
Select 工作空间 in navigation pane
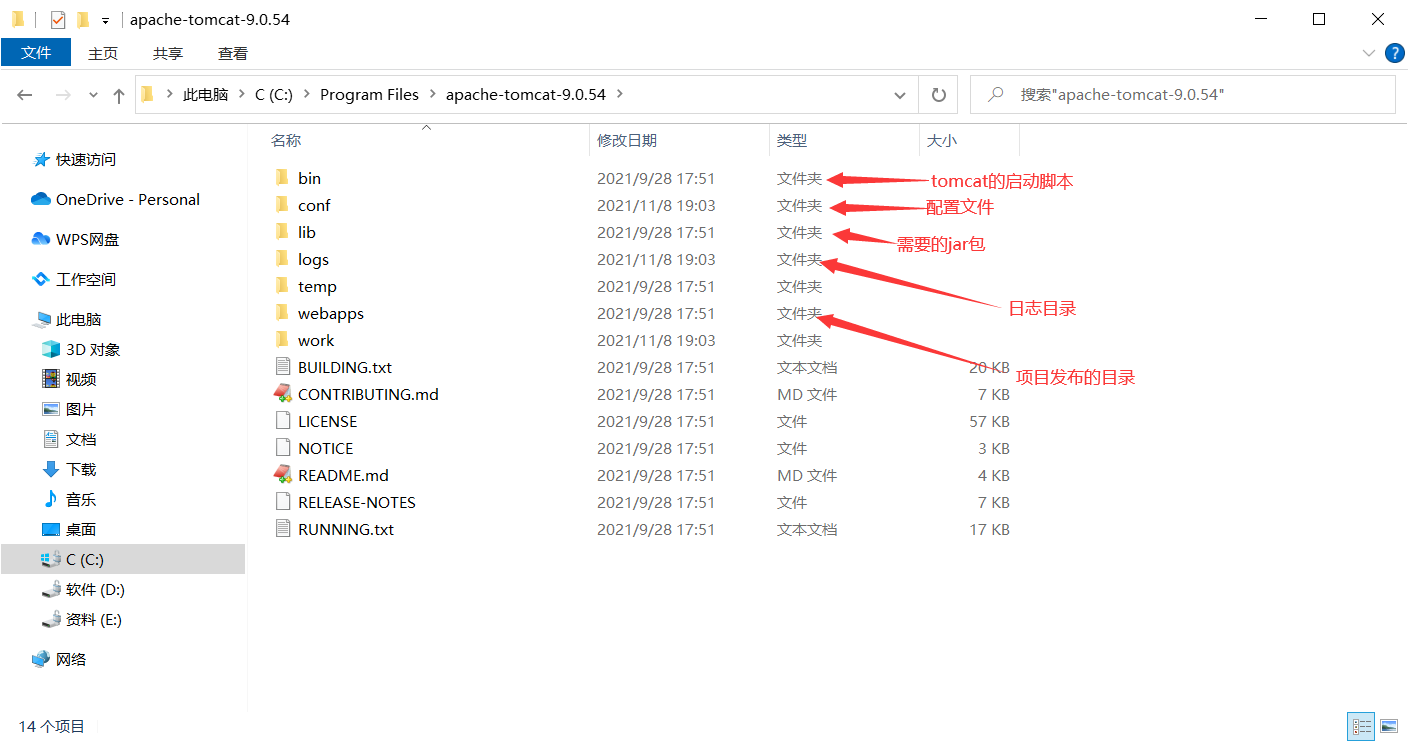coord(86,279)
